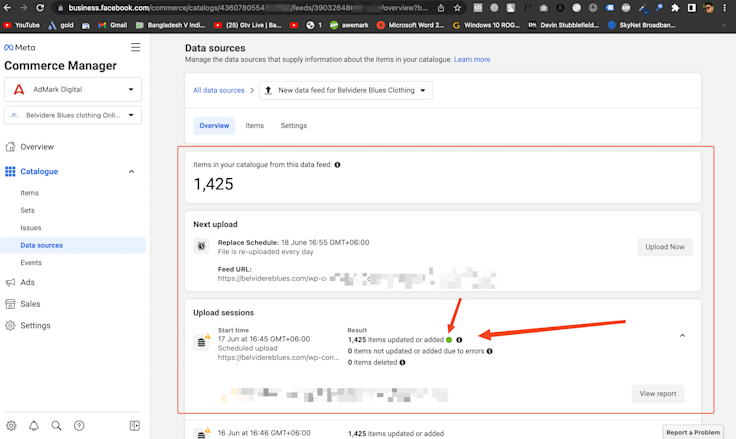736x439 pixels.
Task: Open the AdMark Digital account dropdown
Action: coord(73,89)
